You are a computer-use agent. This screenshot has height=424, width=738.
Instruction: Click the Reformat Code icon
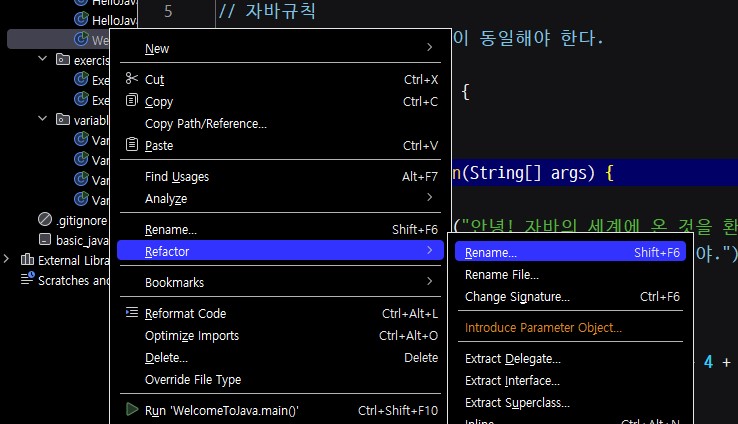pyautogui.click(x=132, y=312)
